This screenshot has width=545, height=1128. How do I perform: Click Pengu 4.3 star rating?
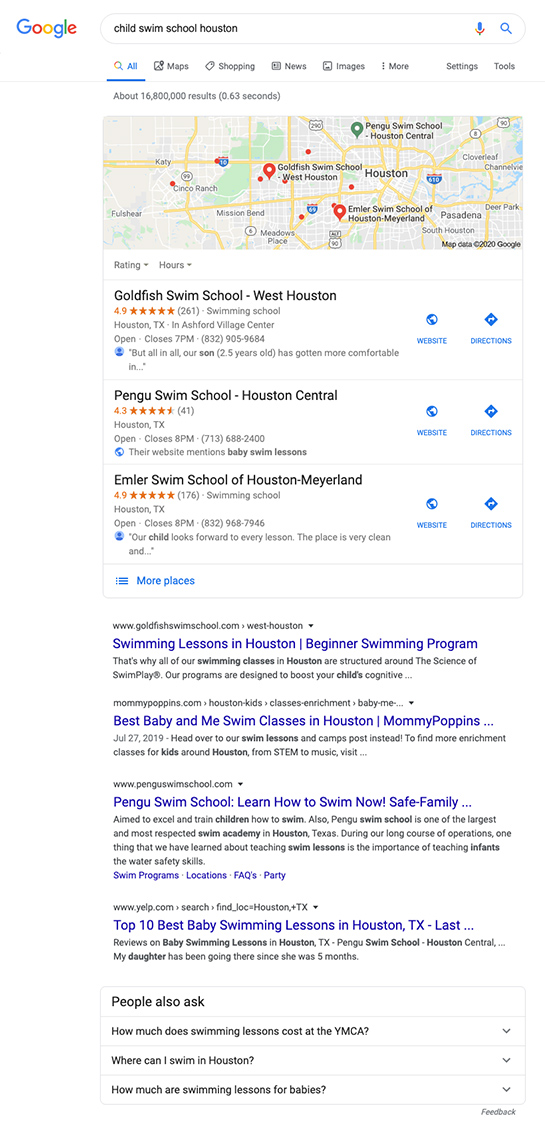pos(144,411)
